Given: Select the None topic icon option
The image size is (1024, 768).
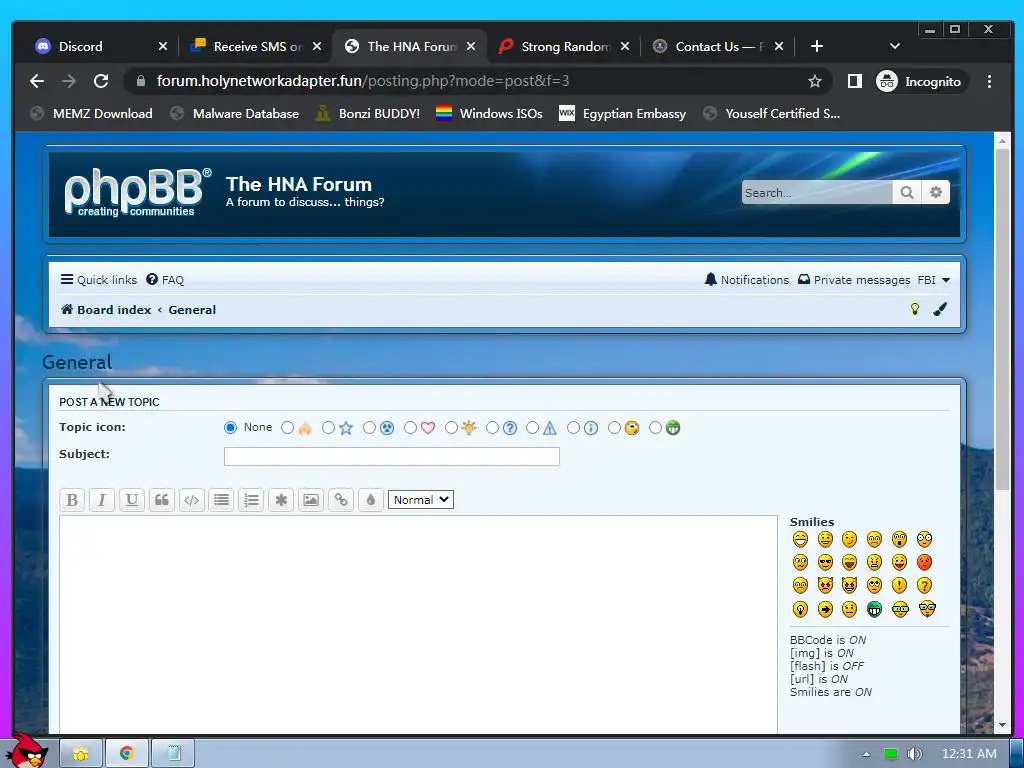Looking at the screenshot, I should click(230, 427).
